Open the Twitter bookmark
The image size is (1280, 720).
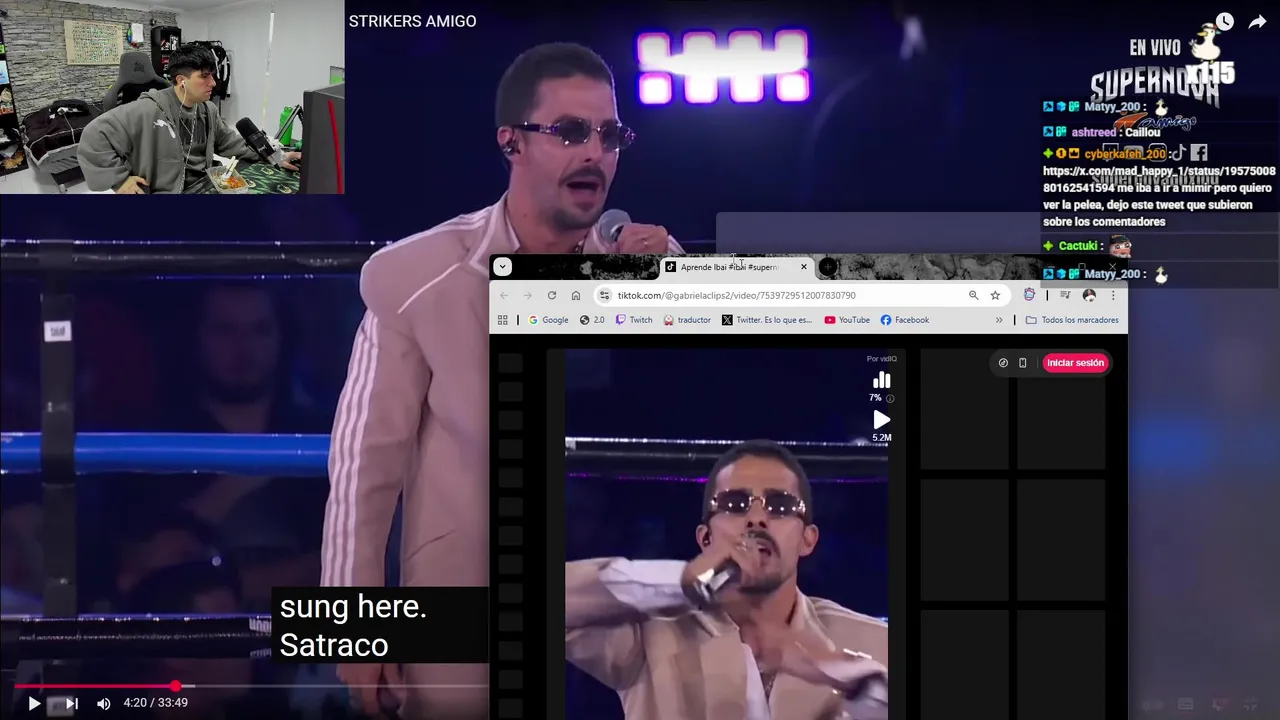767,320
